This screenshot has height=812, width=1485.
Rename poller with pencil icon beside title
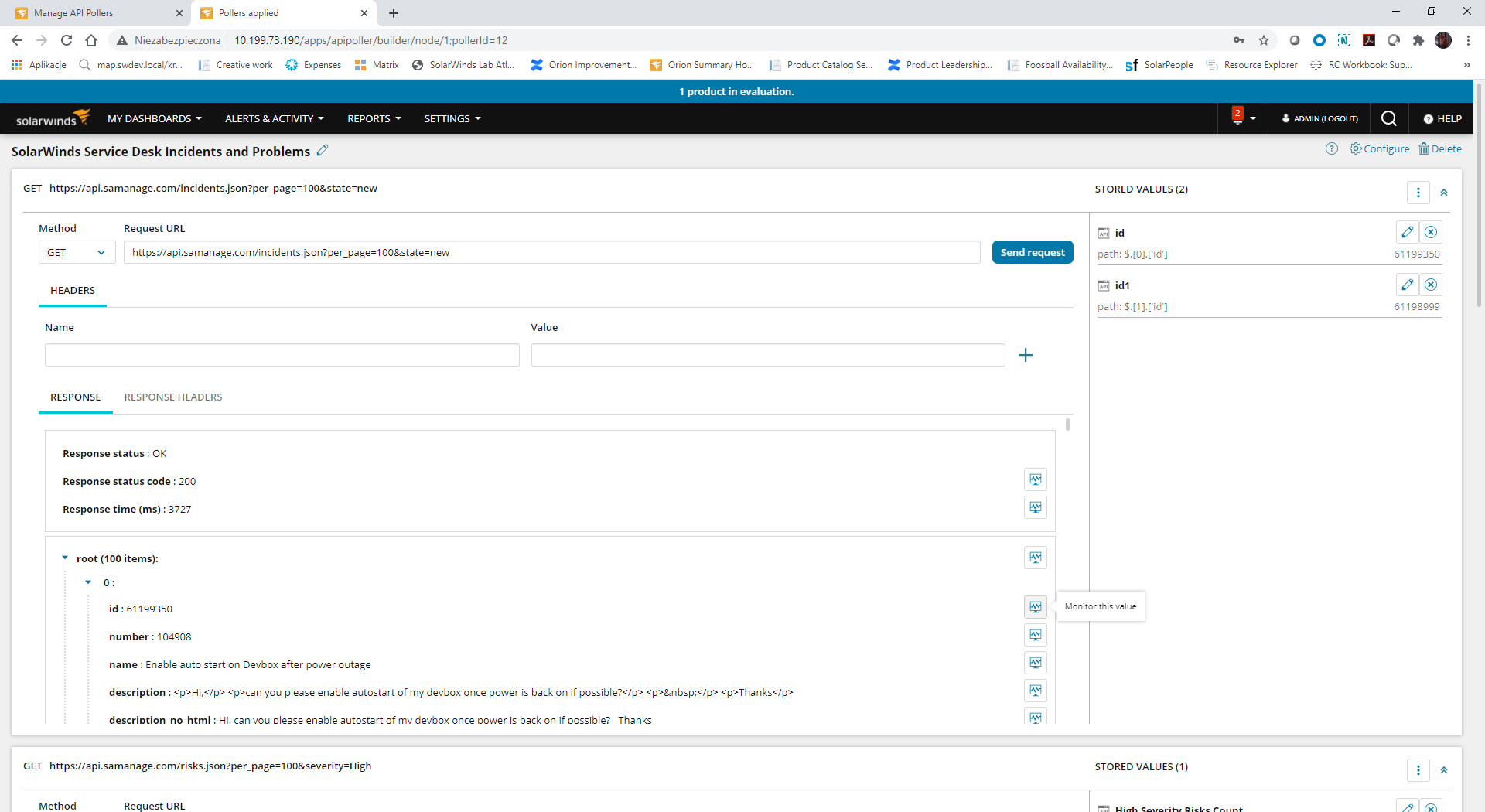tap(323, 150)
